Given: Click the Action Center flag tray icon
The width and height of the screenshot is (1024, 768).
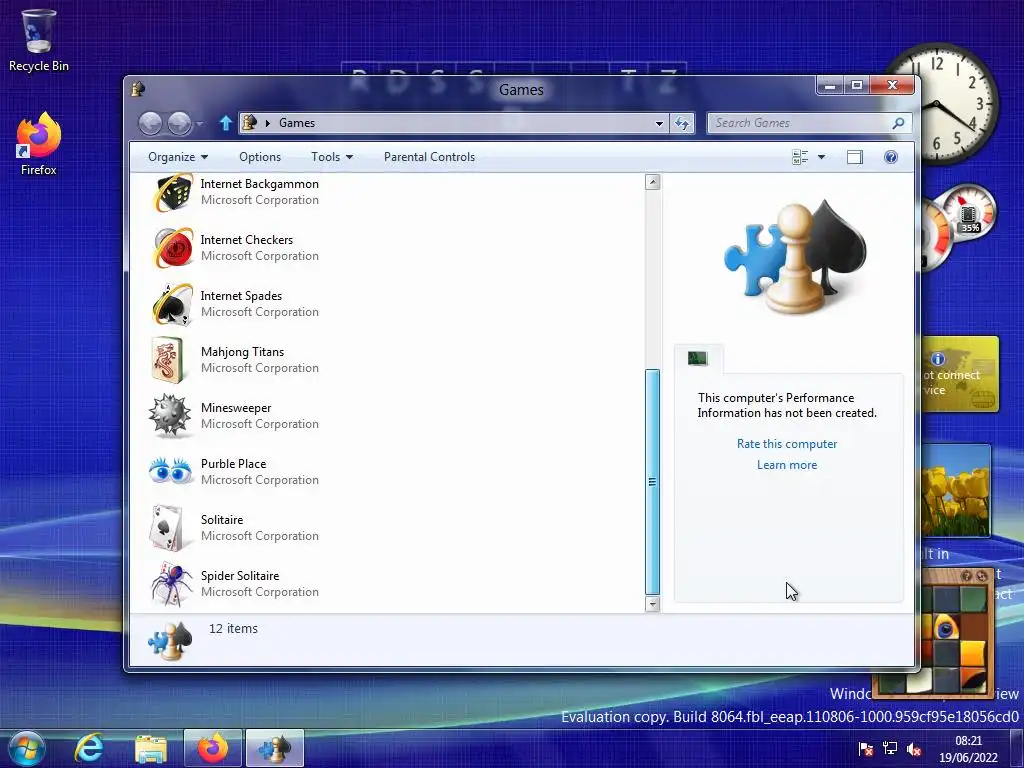Looking at the screenshot, I should [x=866, y=748].
